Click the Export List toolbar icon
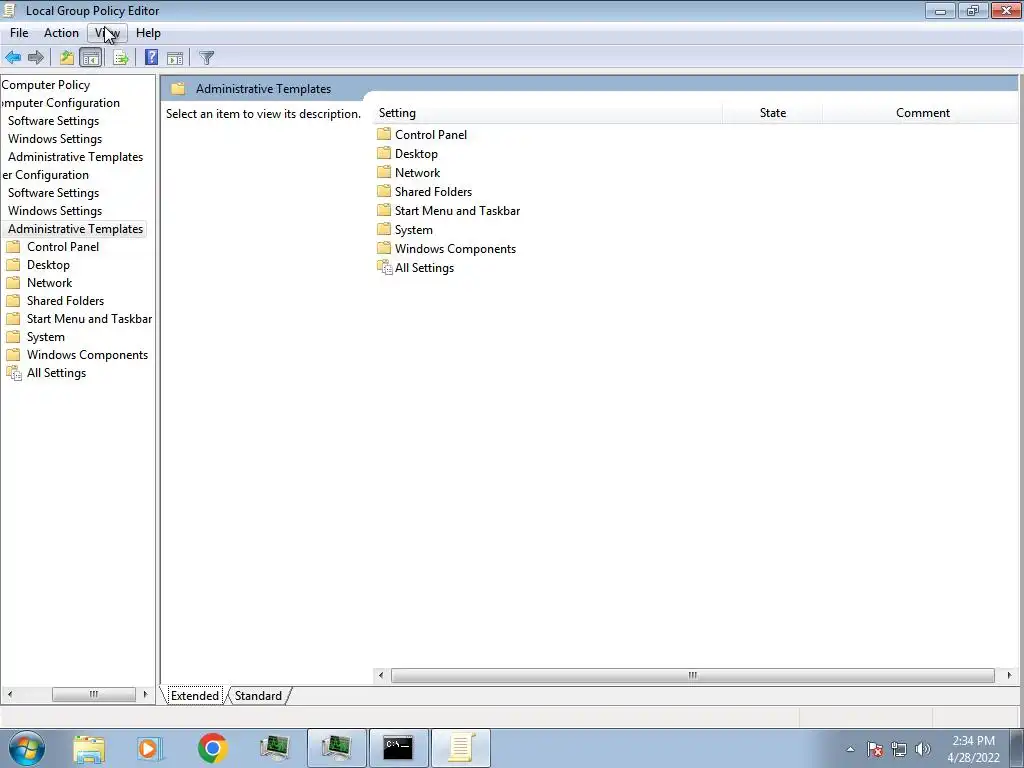Image resolution: width=1024 pixels, height=768 pixels. coord(121,57)
